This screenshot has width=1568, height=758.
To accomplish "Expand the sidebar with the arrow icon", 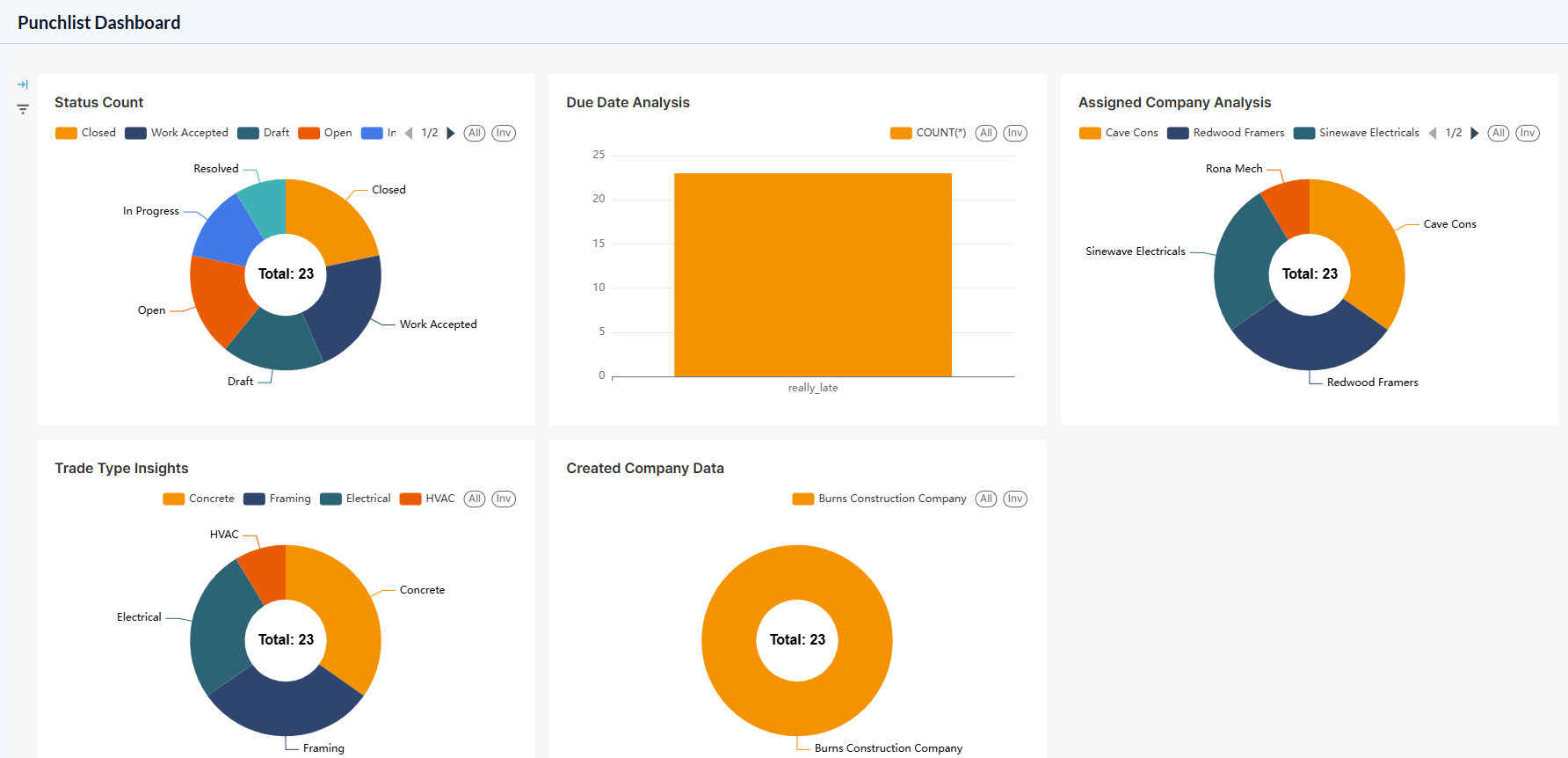I will [23, 84].
